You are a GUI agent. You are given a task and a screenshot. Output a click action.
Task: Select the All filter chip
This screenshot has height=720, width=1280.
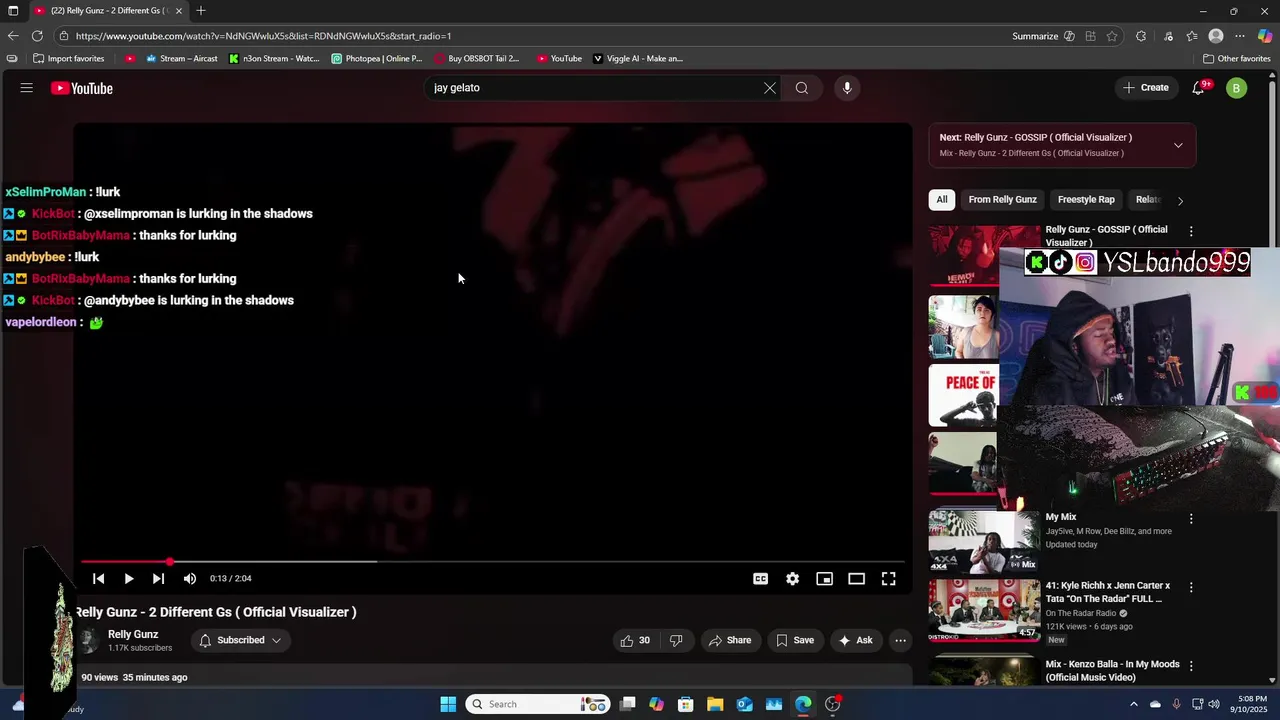(942, 199)
